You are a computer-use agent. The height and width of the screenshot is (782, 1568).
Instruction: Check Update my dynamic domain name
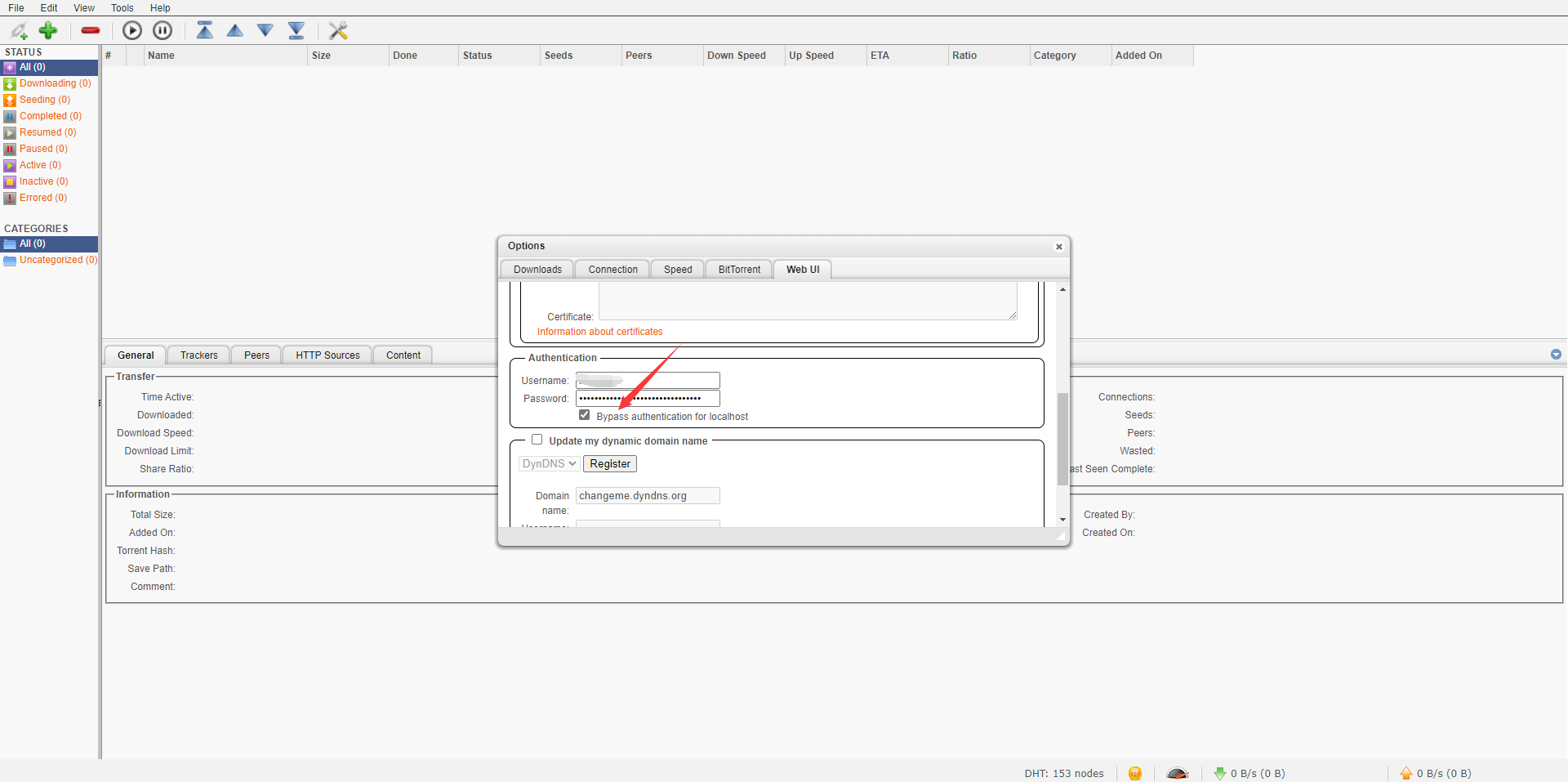pyautogui.click(x=537, y=440)
